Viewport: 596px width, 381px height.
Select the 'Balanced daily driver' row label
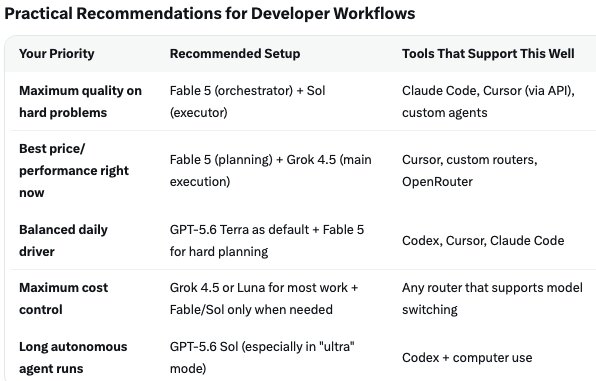[x=63, y=240]
